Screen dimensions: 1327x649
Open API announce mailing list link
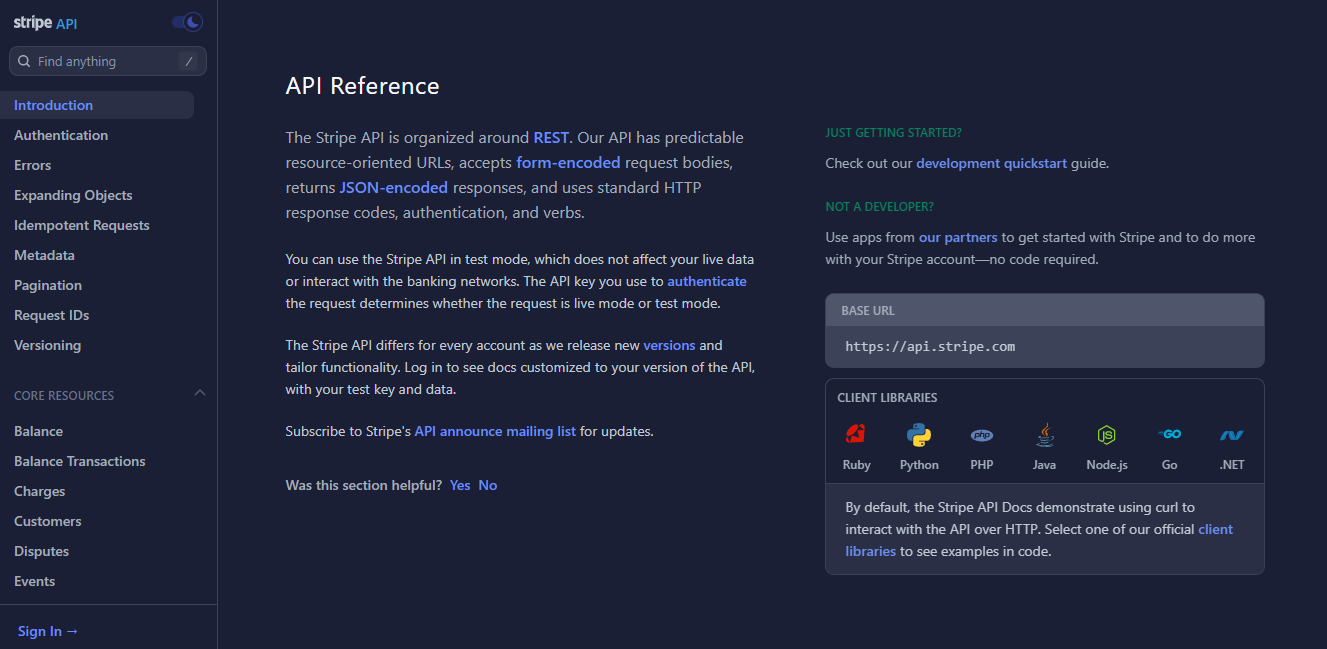(495, 431)
